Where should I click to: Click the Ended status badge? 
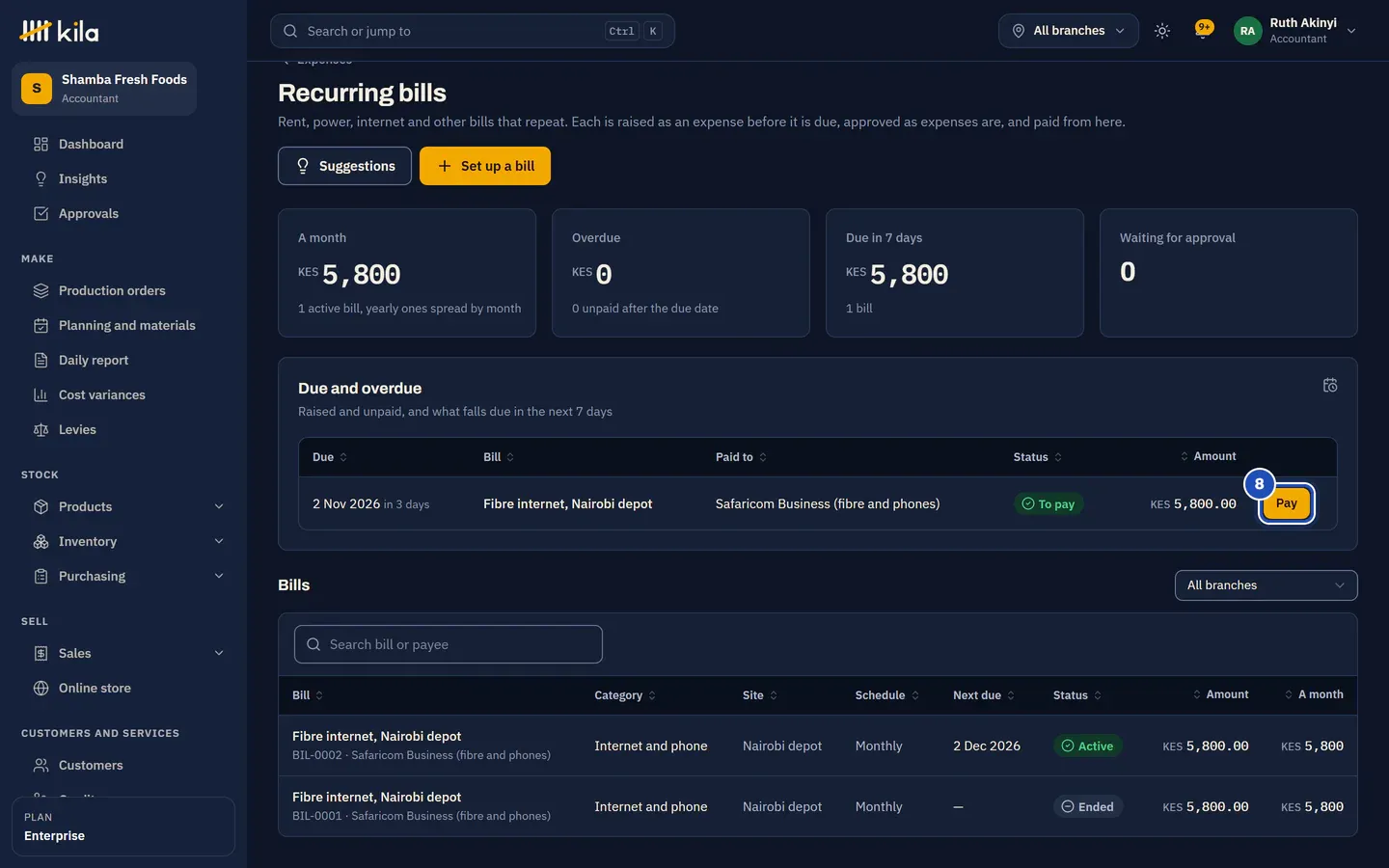[1087, 806]
